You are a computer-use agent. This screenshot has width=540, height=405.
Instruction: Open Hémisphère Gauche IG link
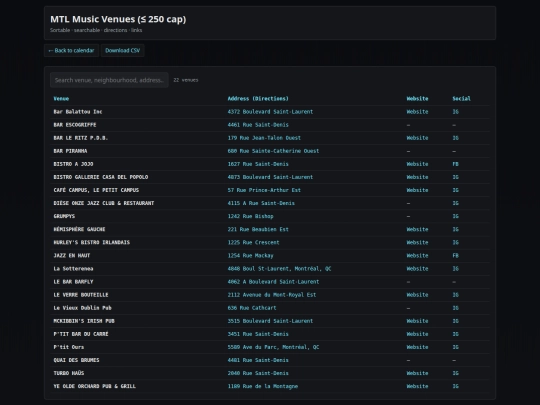[456, 229]
